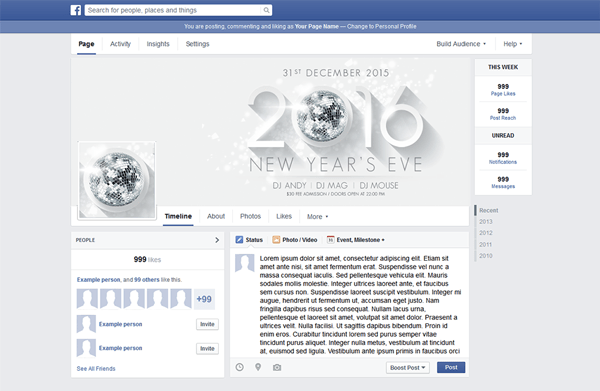Open the Build Audience dropdown
600x391 pixels.
click(x=461, y=44)
